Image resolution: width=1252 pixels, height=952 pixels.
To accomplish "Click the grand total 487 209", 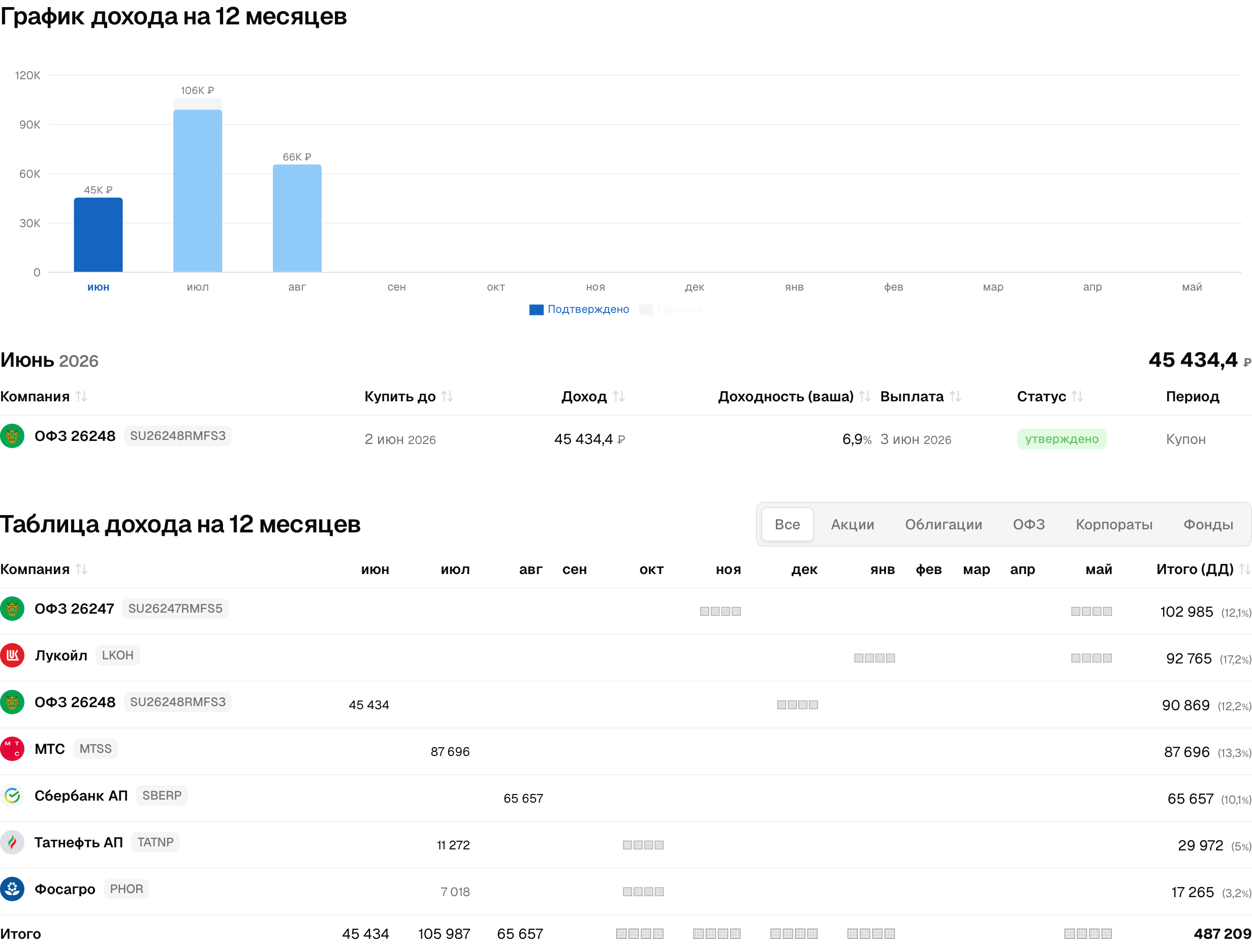I will [1223, 934].
